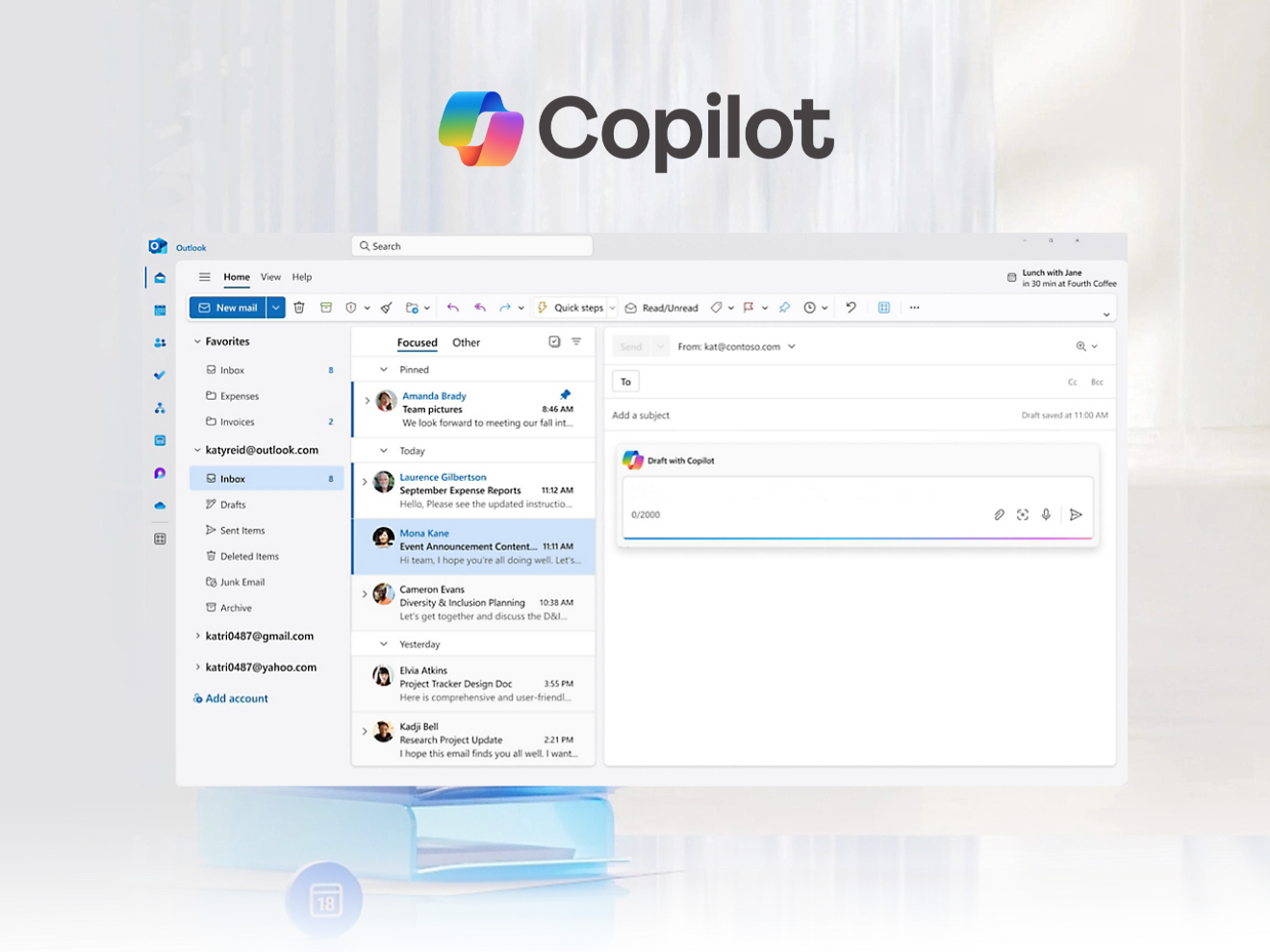1270x952 pixels.
Task: Click the Add account link
Action: [231, 698]
